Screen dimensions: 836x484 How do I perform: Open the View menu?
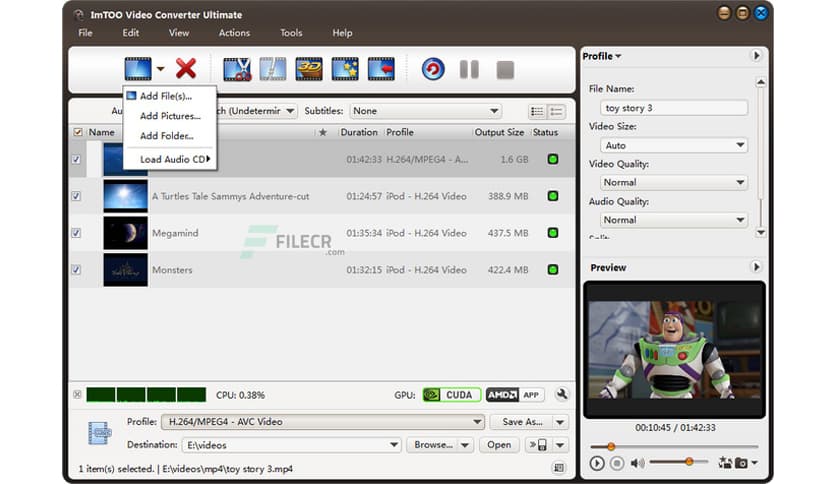tap(179, 33)
